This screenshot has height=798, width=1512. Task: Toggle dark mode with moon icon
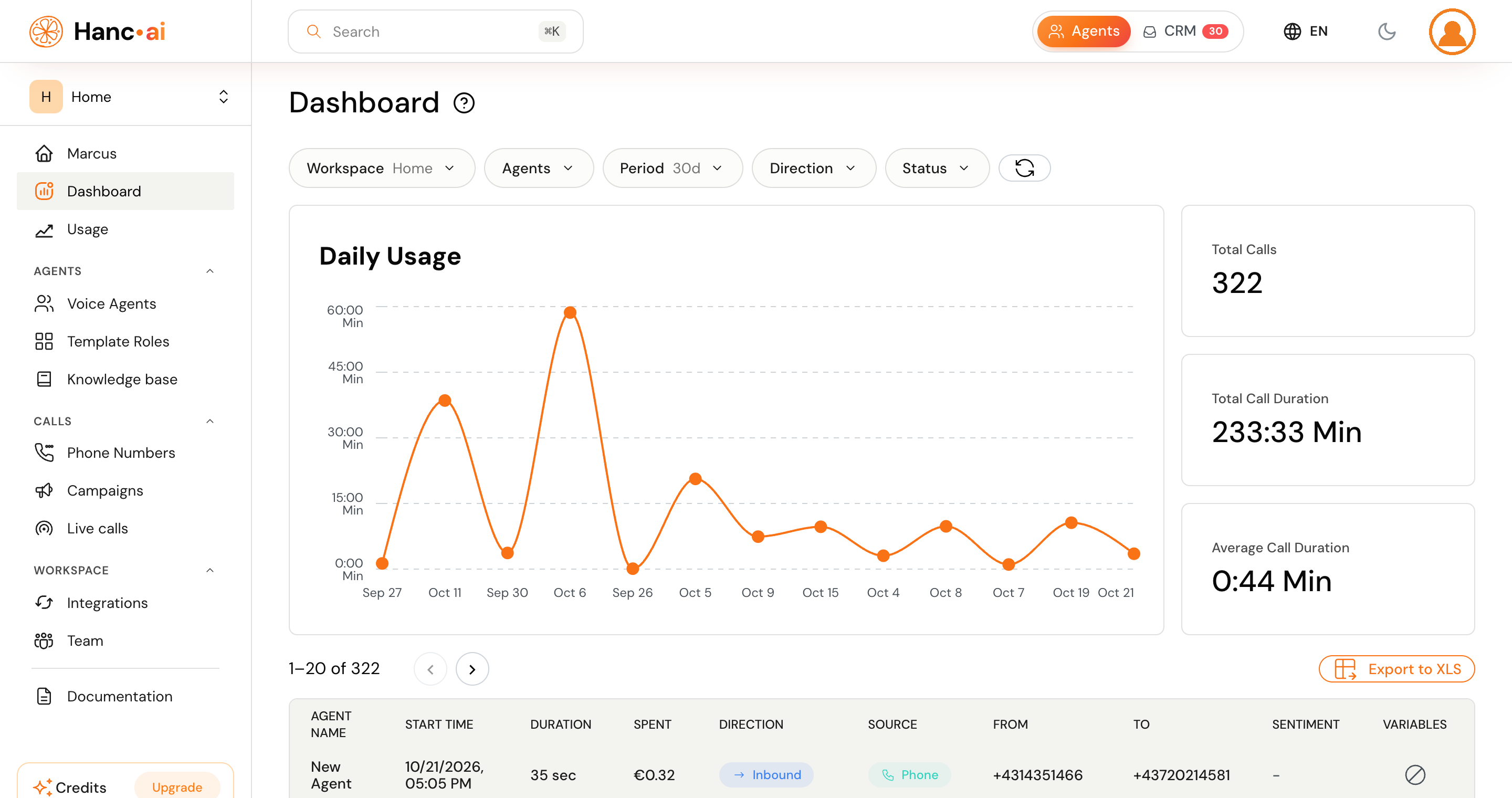pos(1387,31)
